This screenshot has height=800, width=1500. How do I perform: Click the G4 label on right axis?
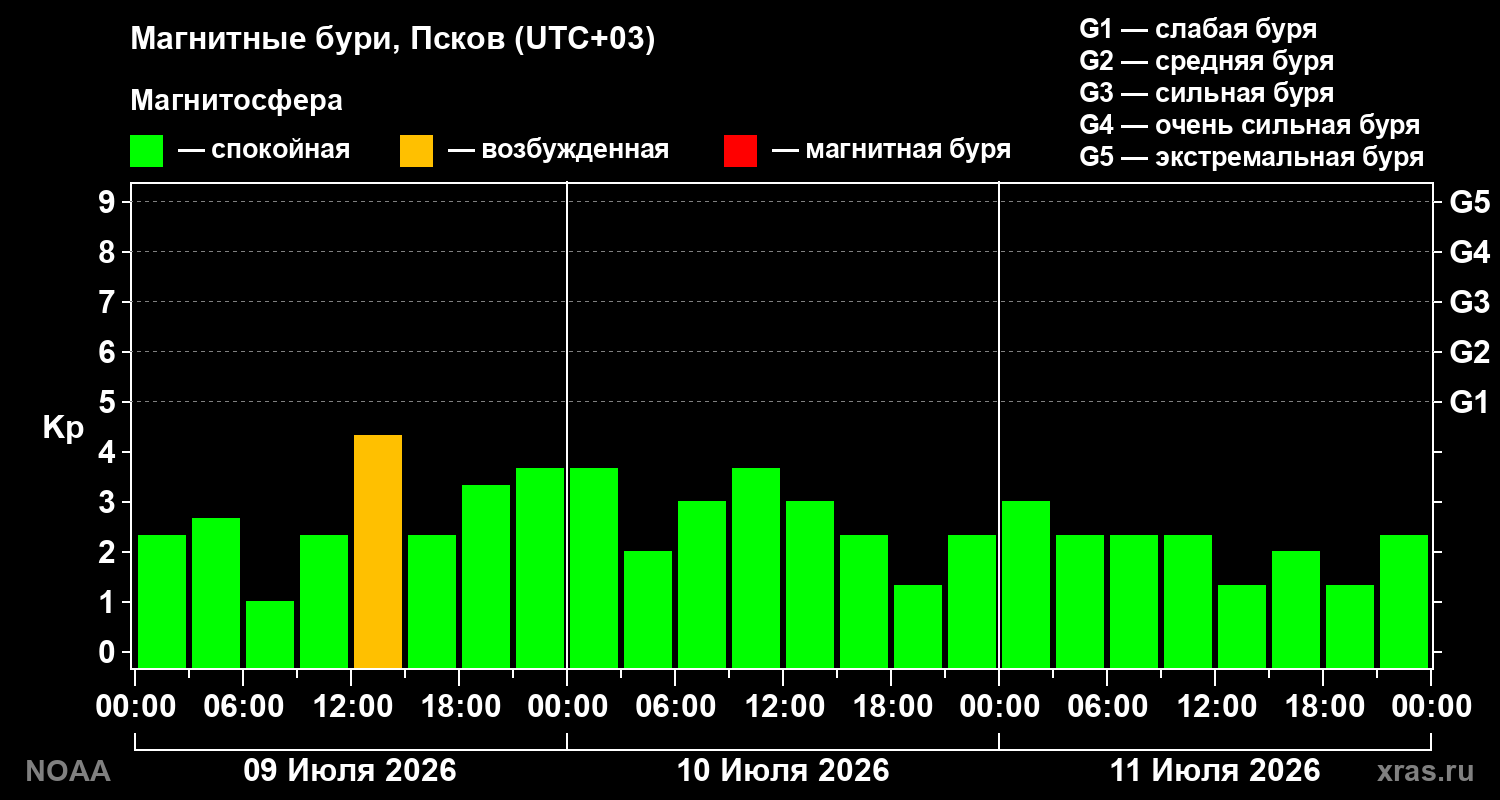1469,252
